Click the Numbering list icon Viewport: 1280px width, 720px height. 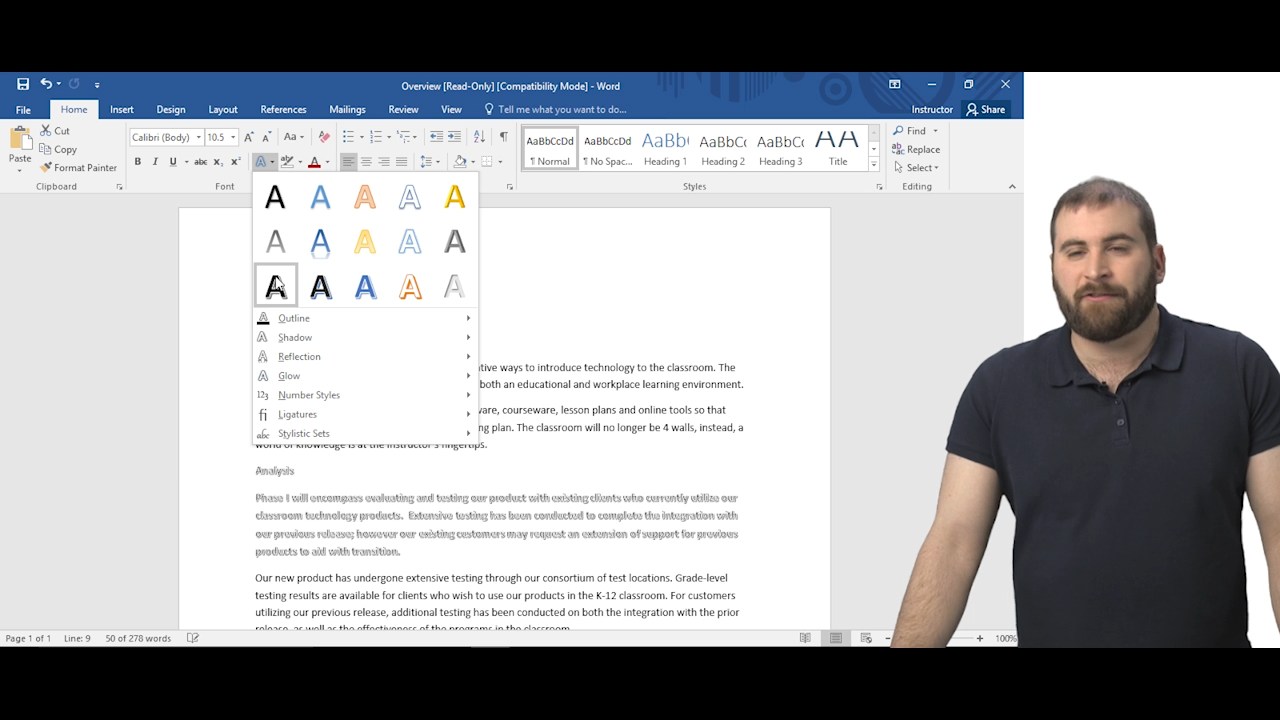(376, 137)
